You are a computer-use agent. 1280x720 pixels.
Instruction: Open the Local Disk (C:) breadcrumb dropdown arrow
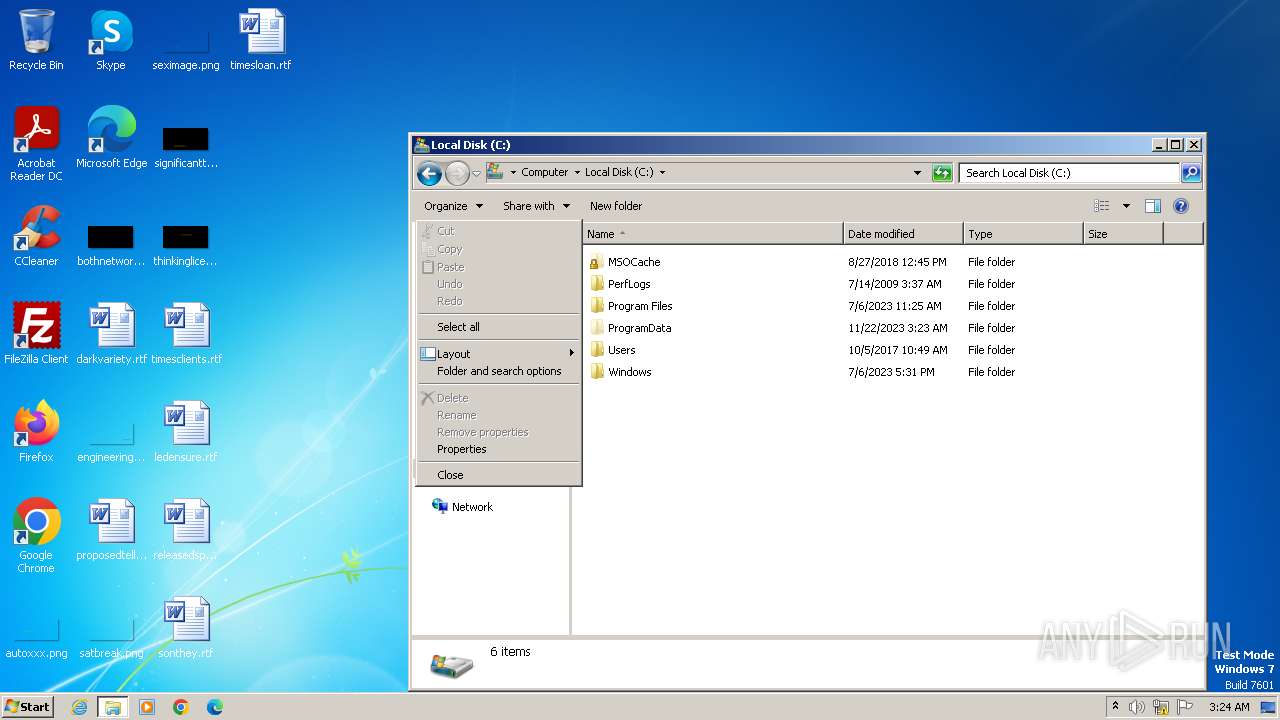click(x=662, y=173)
